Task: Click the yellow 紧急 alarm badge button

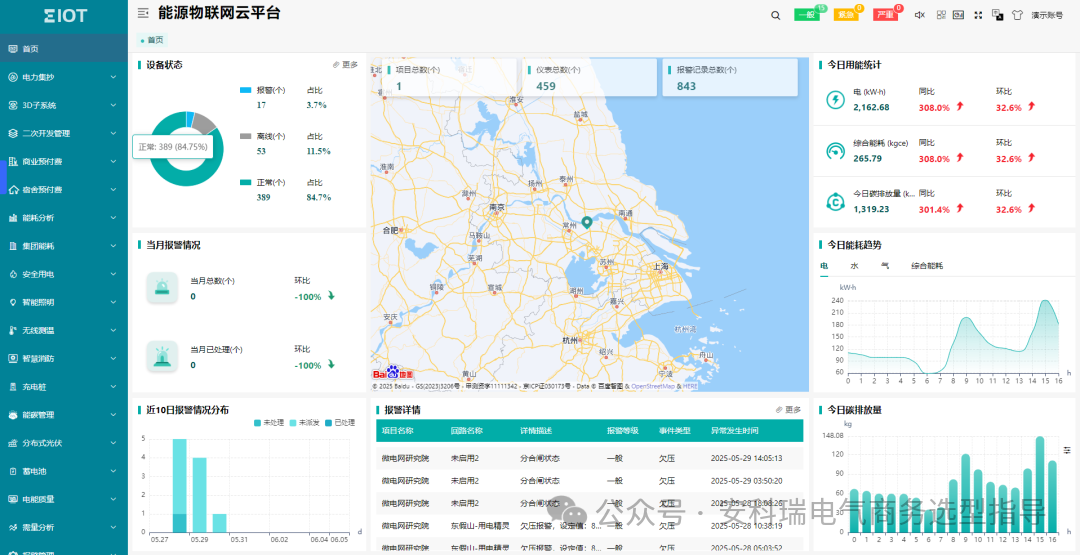Action: (846, 14)
